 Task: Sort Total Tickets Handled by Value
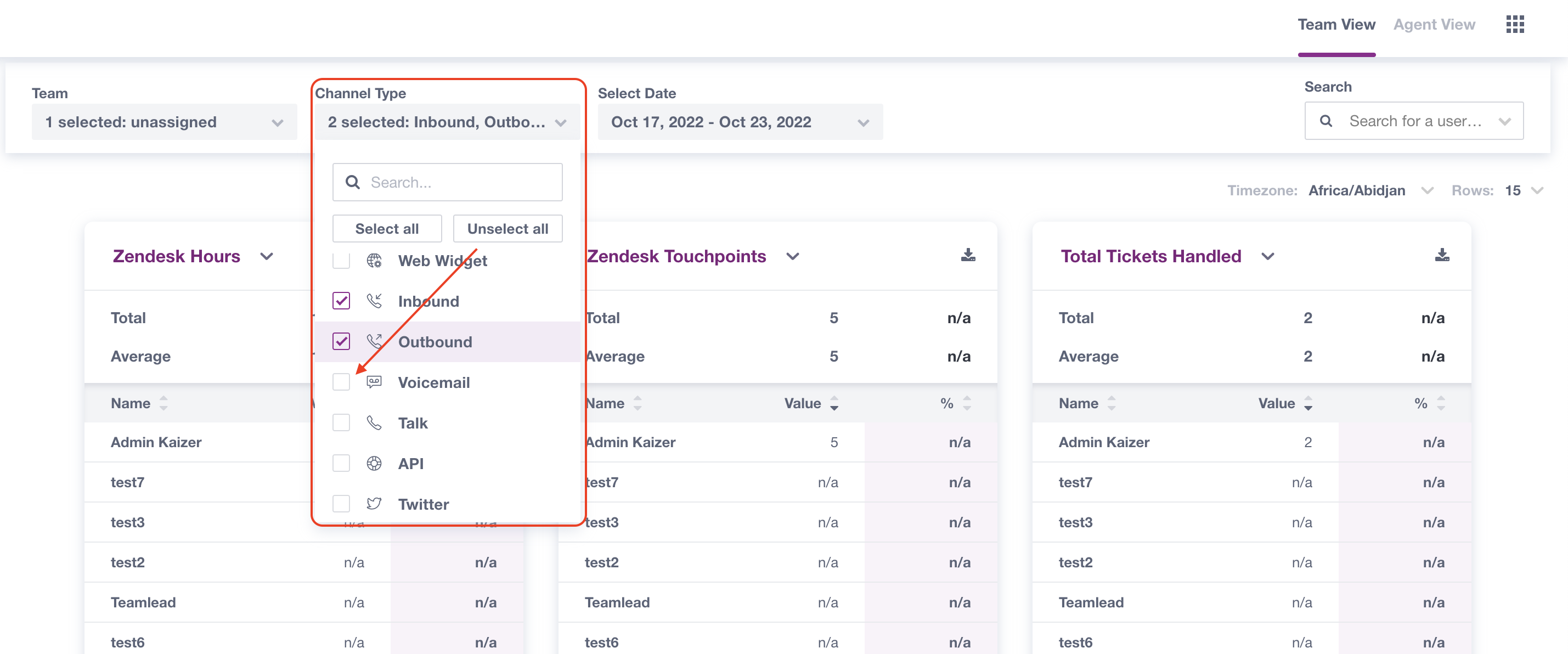tap(1307, 403)
